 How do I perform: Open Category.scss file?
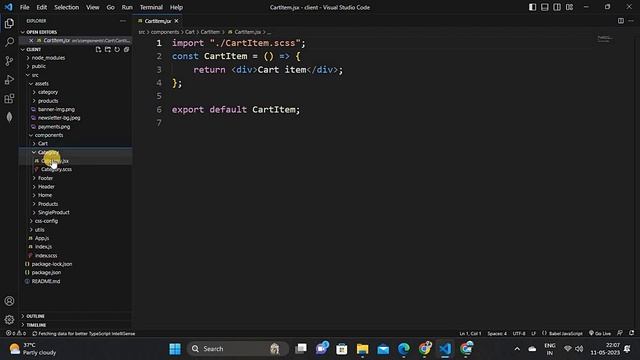(56, 169)
